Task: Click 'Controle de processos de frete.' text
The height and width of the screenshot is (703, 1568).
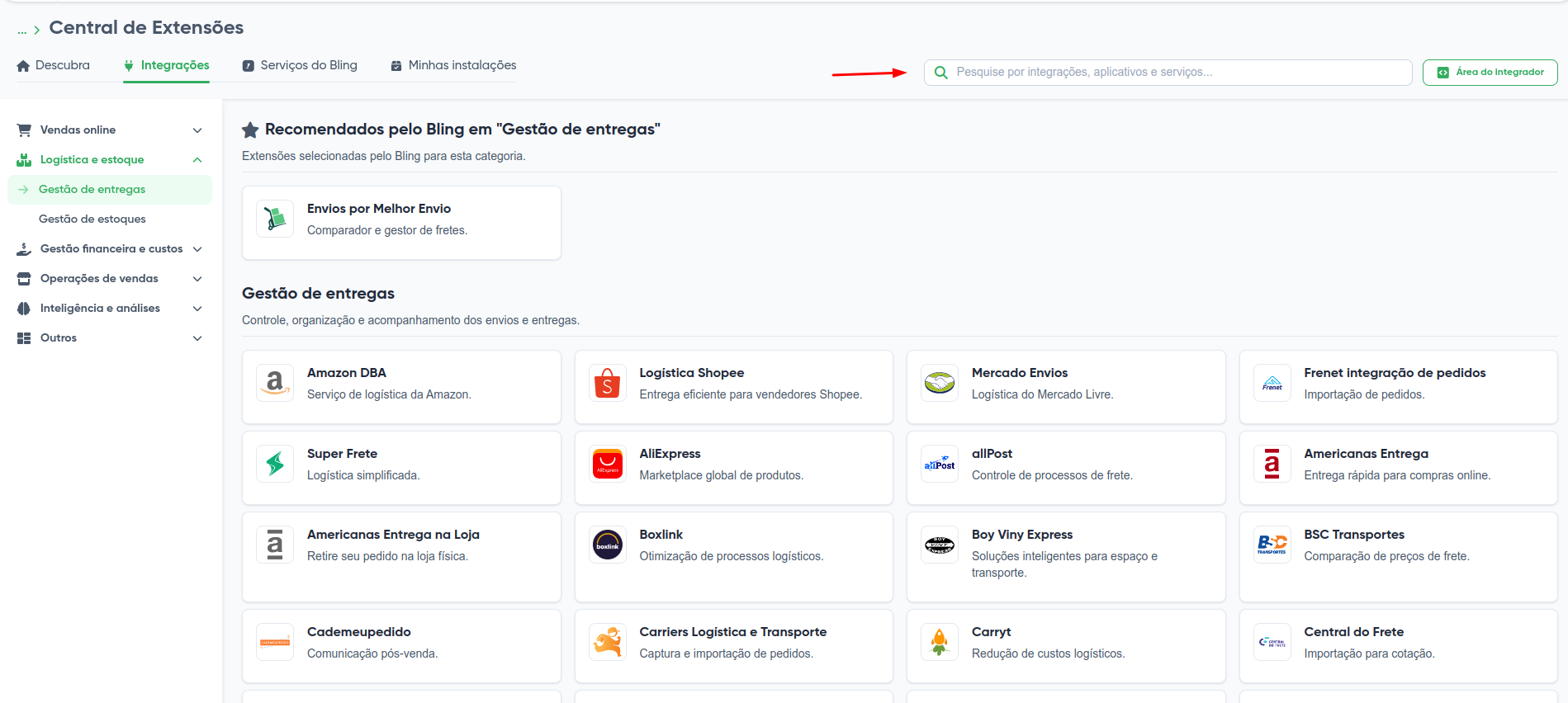Action: [1052, 475]
